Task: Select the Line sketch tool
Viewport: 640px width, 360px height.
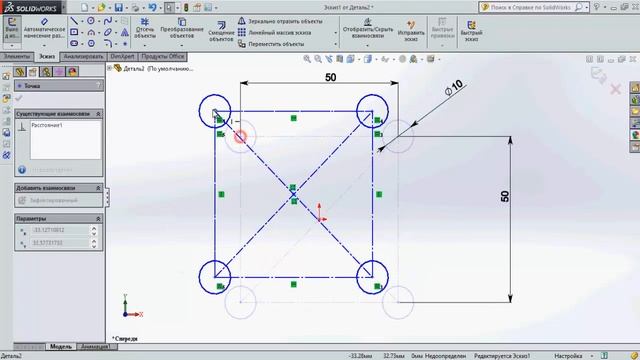Action: pyautogui.click(x=74, y=21)
